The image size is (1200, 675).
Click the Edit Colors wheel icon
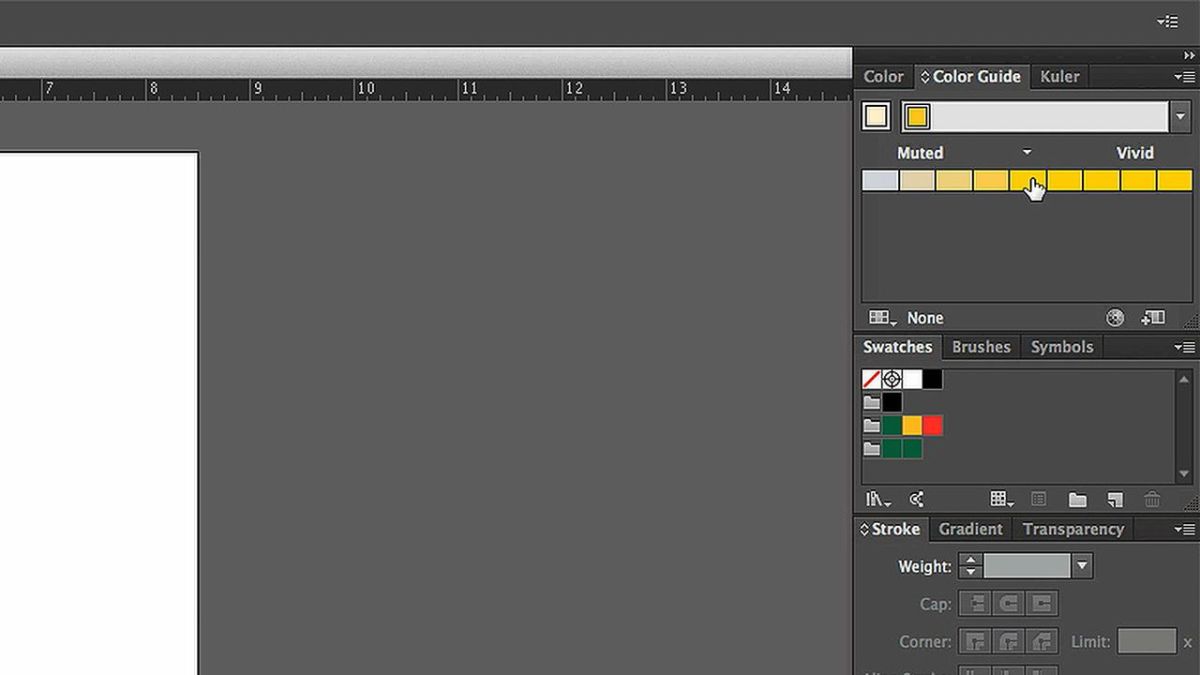pos(1115,318)
